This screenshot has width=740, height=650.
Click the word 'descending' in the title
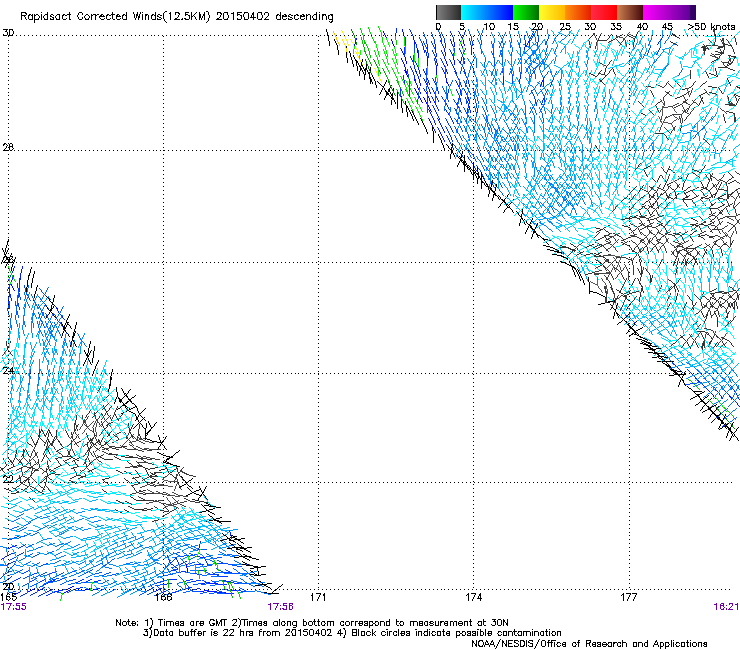[x=304, y=17]
